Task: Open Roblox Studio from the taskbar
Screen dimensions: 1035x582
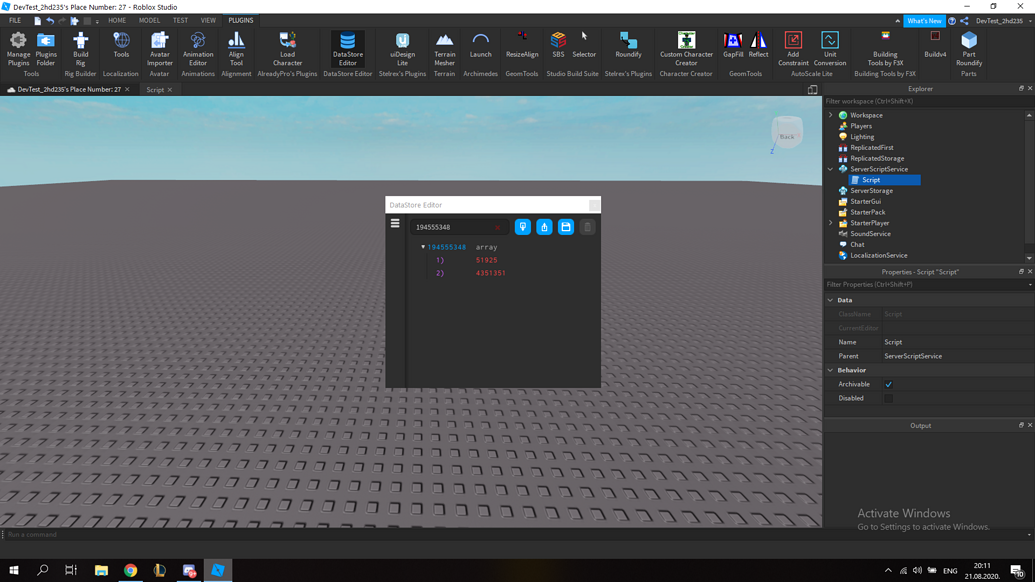Action: point(218,571)
